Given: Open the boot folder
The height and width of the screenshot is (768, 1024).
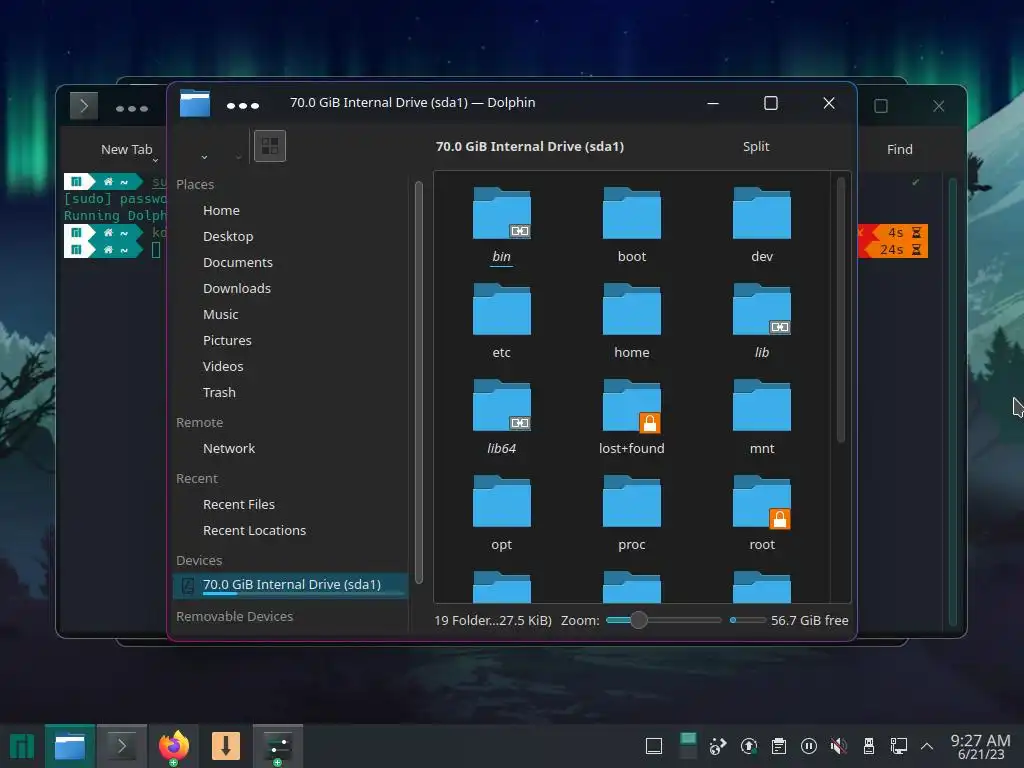Looking at the screenshot, I should [x=632, y=225].
